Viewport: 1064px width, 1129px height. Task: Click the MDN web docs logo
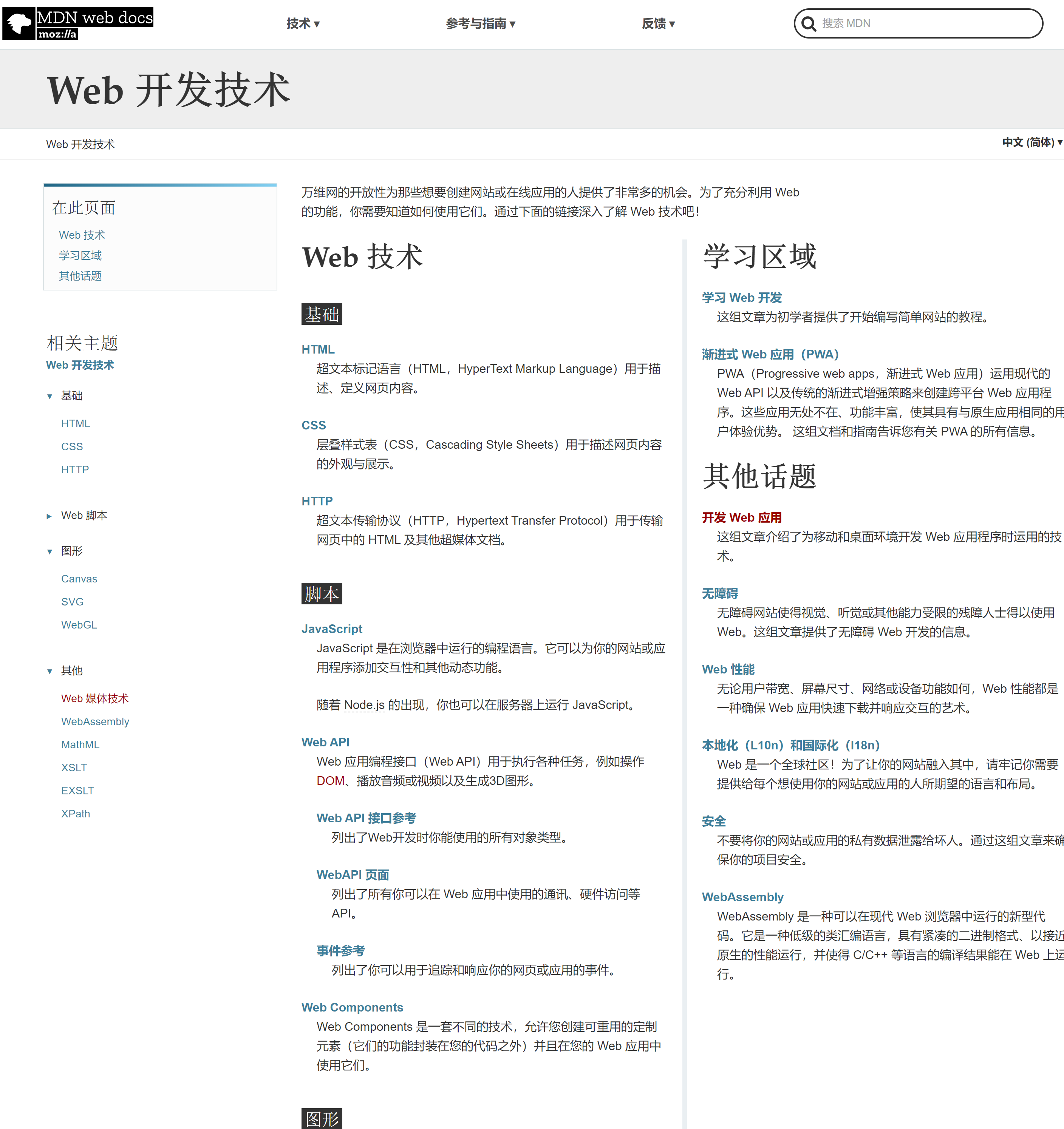78,23
